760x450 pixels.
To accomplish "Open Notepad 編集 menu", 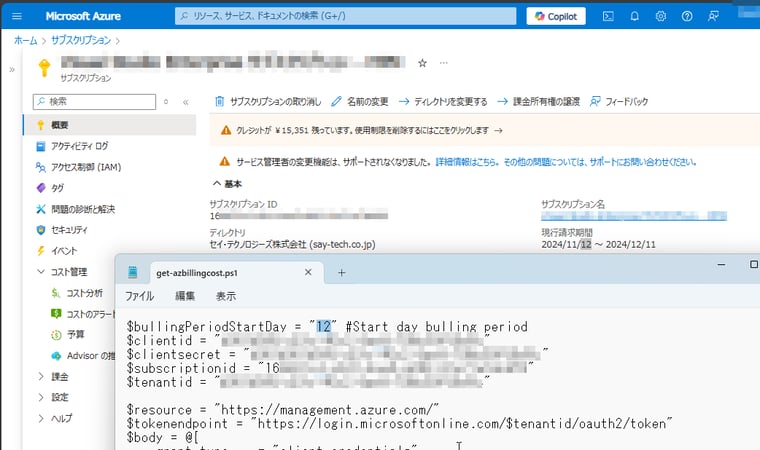I will click(x=185, y=296).
